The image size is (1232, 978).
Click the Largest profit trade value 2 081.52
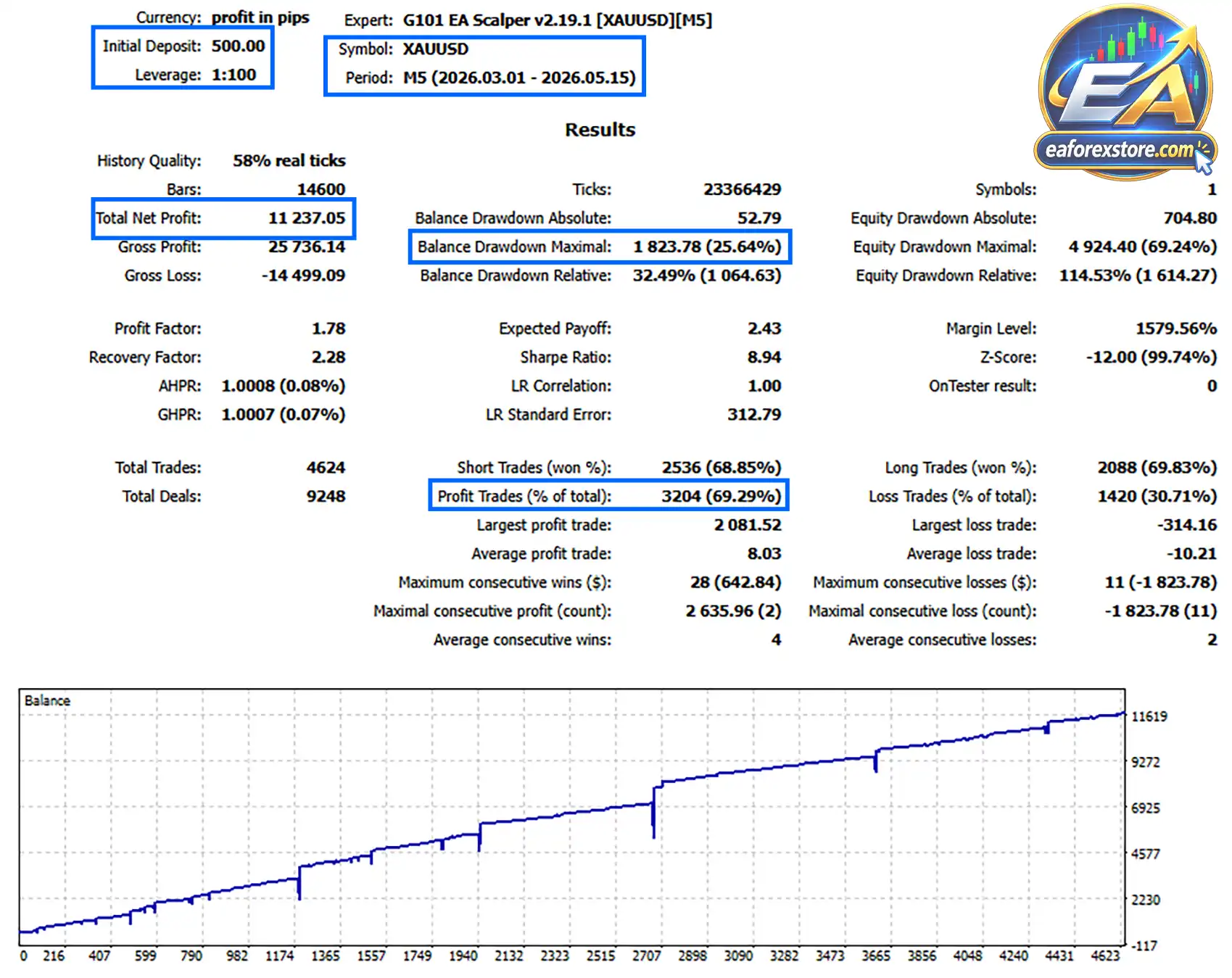point(748,525)
